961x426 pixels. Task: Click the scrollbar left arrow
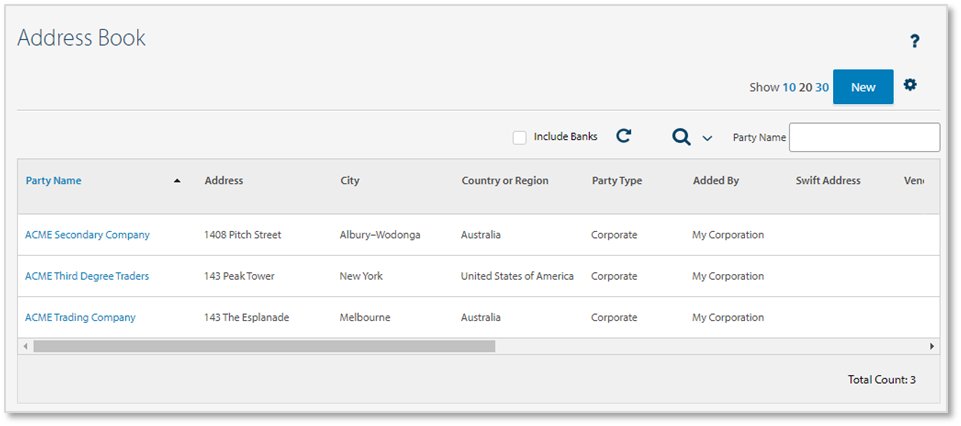pos(24,346)
